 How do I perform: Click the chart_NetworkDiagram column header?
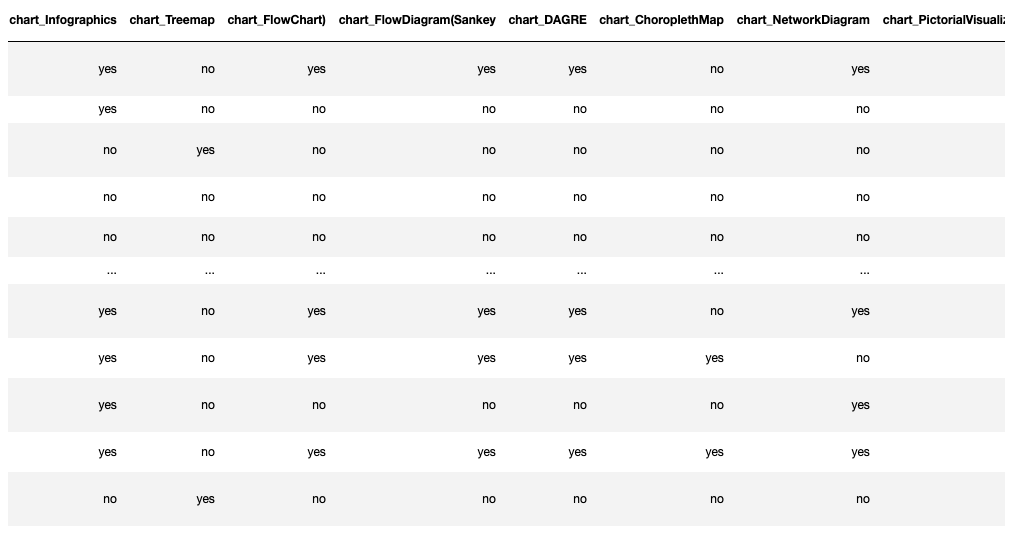pos(803,20)
